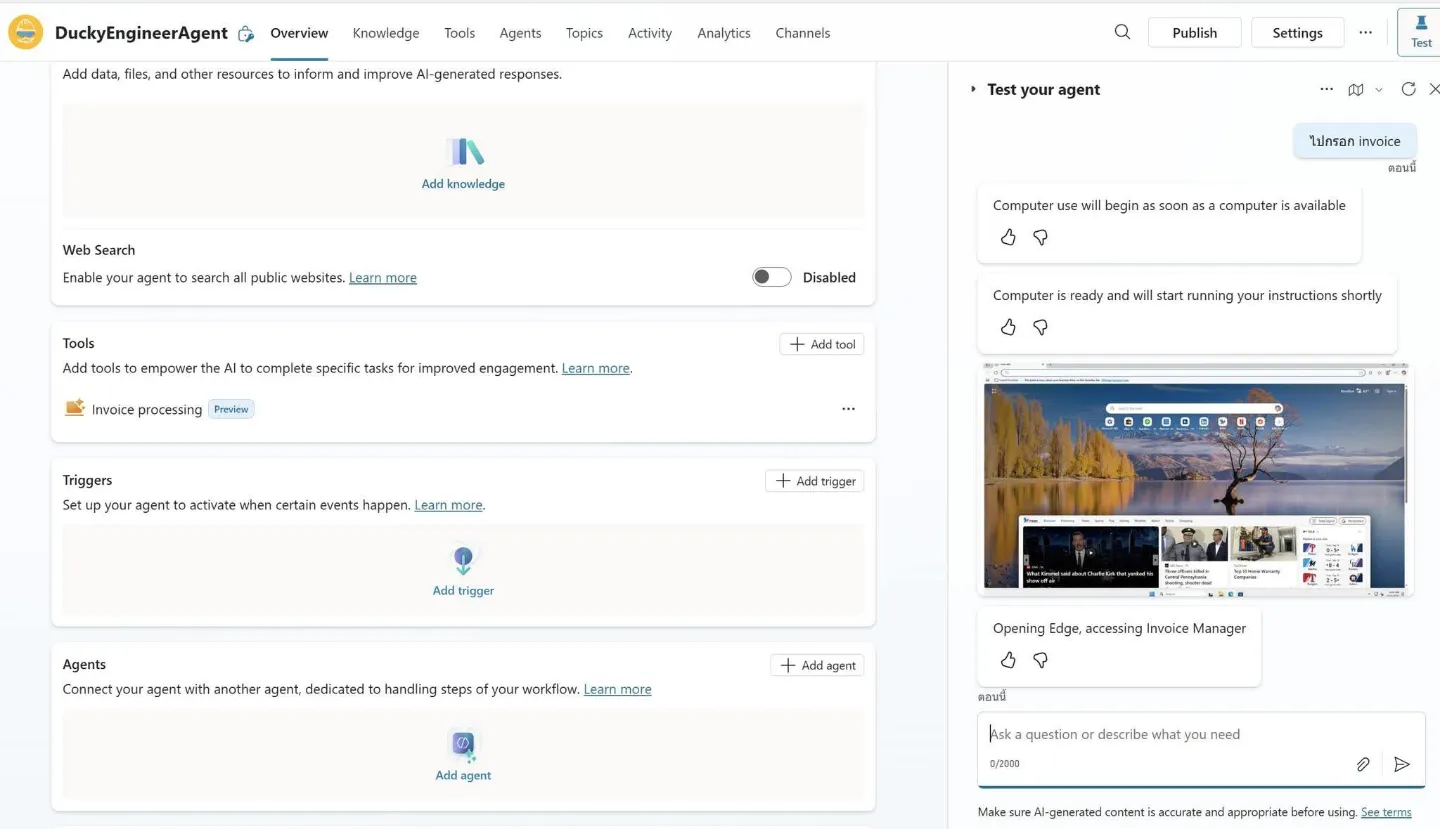The height and width of the screenshot is (829, 1440).
Task: Select the Analytics tab
Action: (724, 33)
